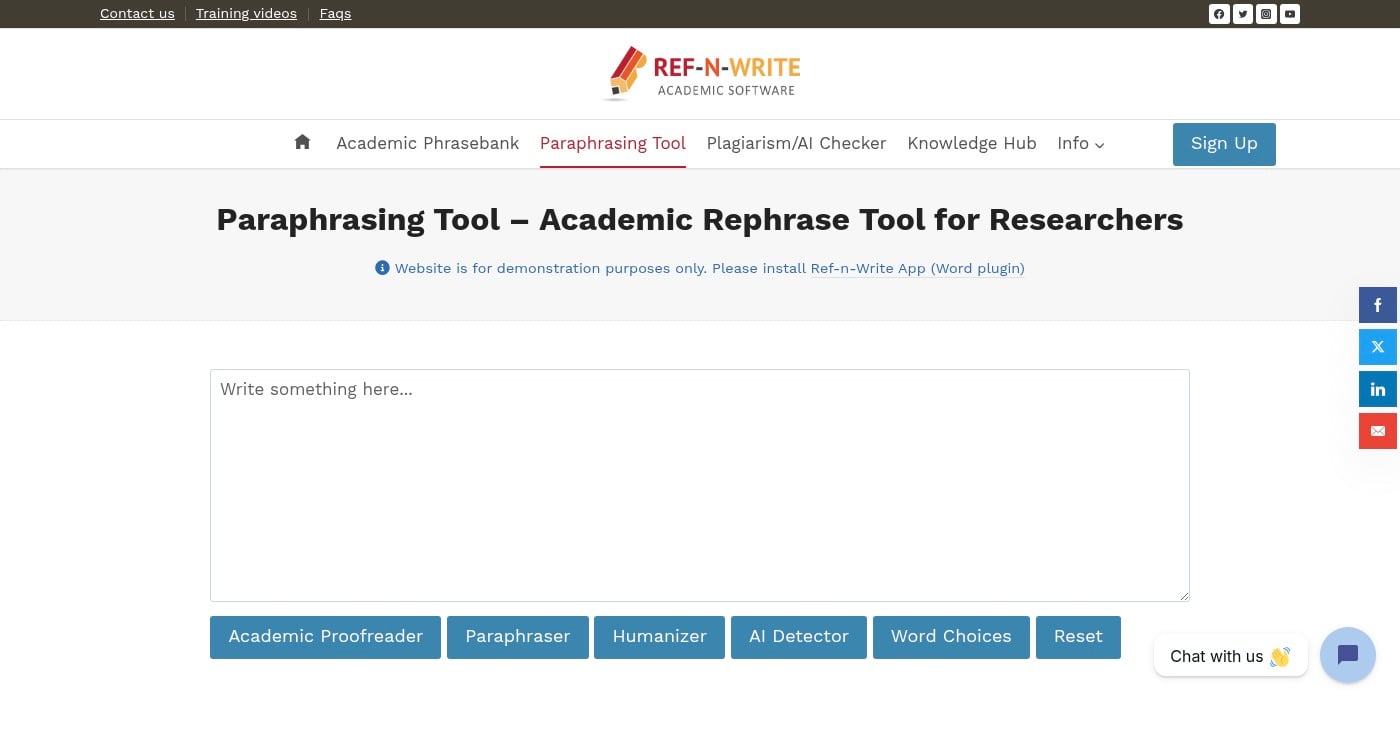Open the chat bubble widget
The image size is (1400, 735).
pos(1347,655)
